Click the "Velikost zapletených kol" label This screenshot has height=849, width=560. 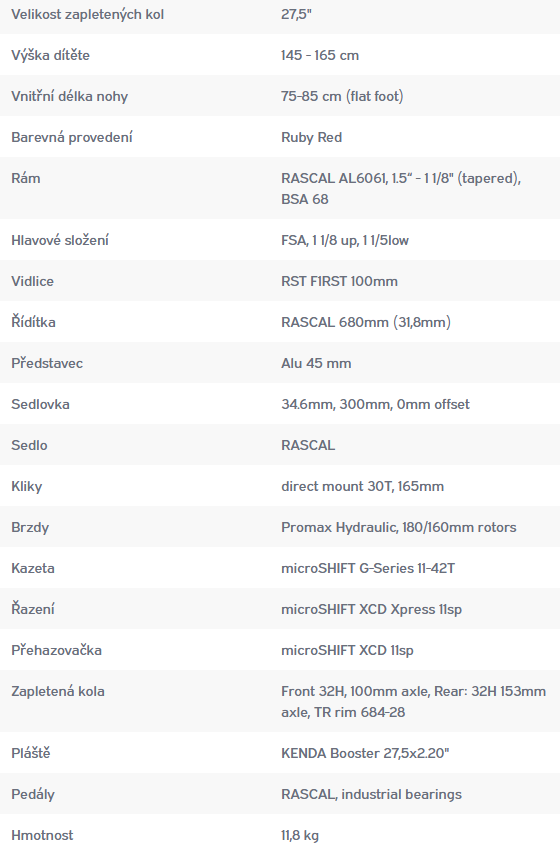87,15
